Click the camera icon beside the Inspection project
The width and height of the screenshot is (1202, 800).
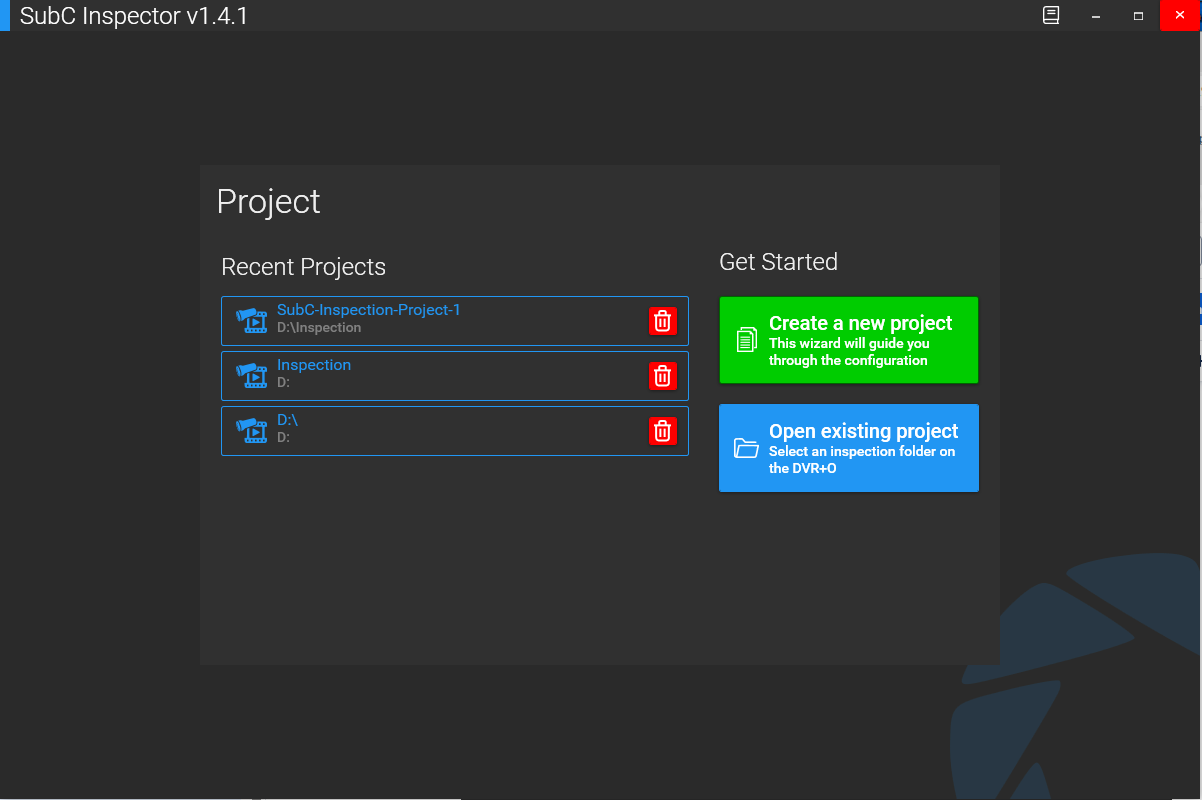pos(251,376)
